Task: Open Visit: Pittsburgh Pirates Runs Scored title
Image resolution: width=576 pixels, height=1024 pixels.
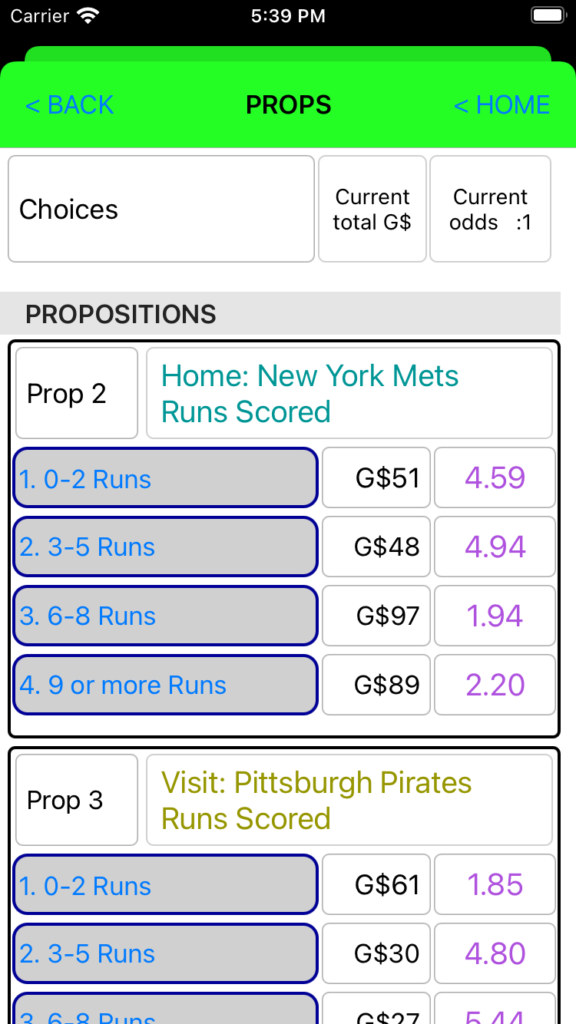Action: point(349,800)
